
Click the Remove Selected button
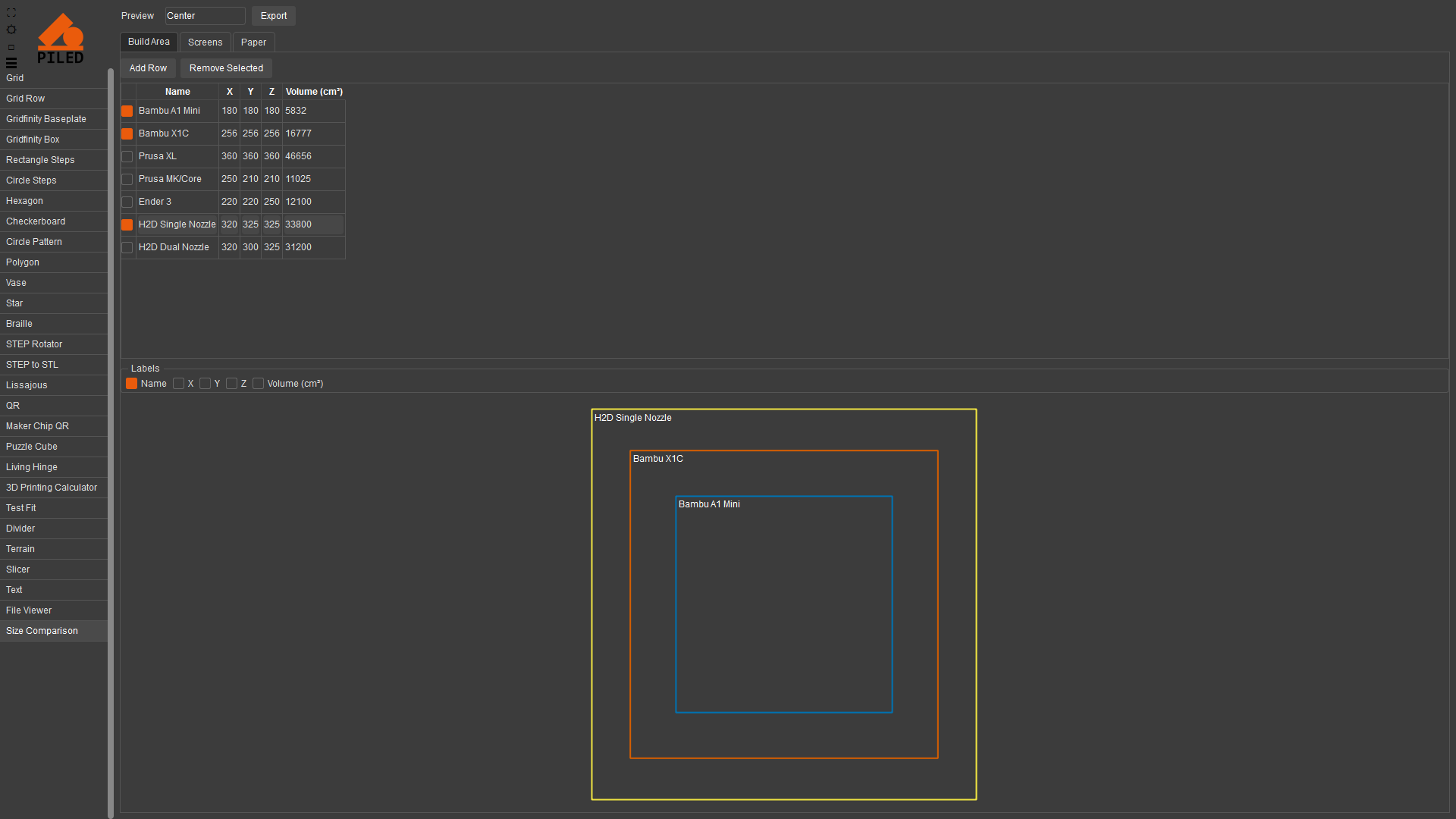tap(226, 68)
